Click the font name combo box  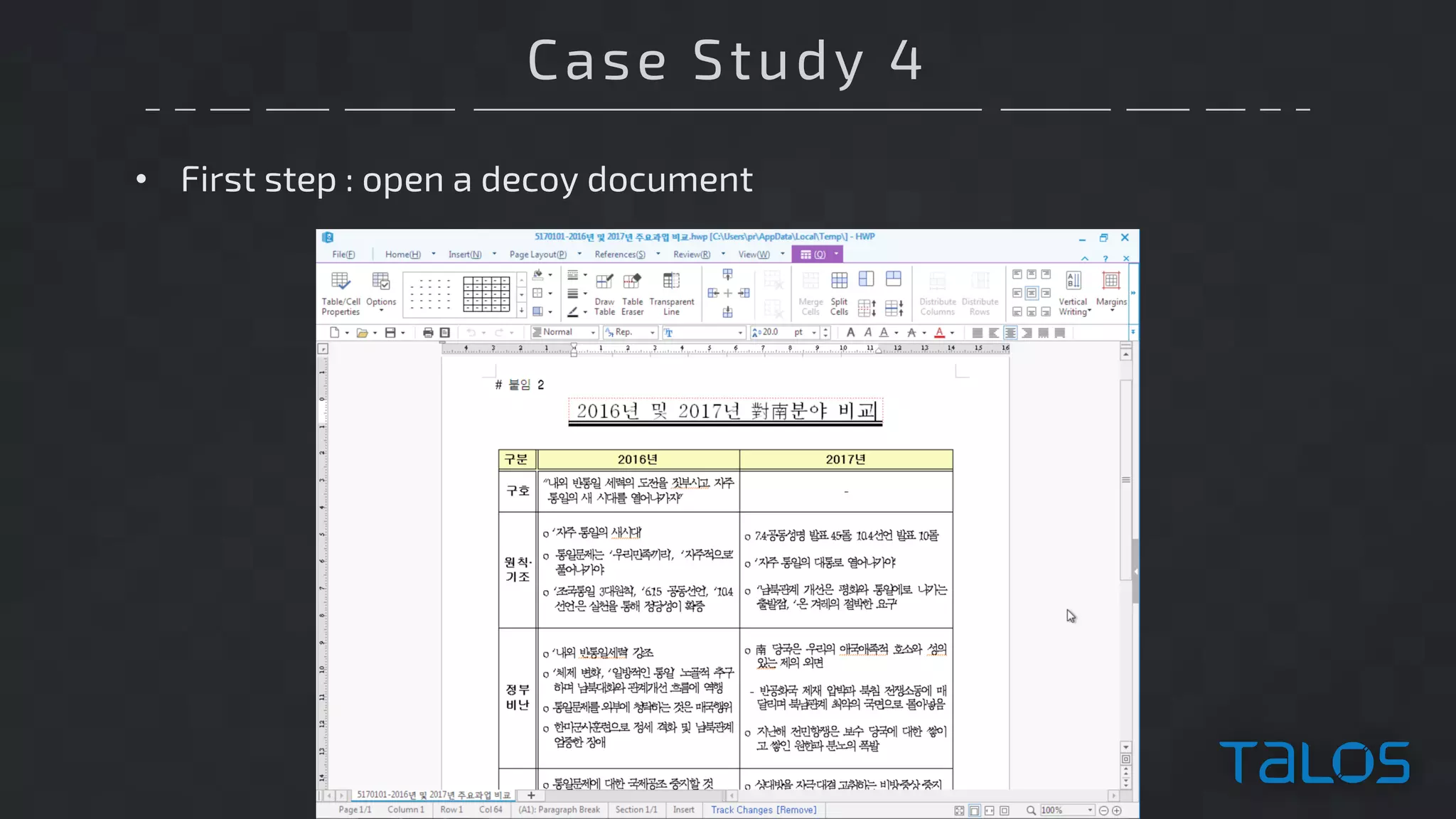click(x=704, y=332)
